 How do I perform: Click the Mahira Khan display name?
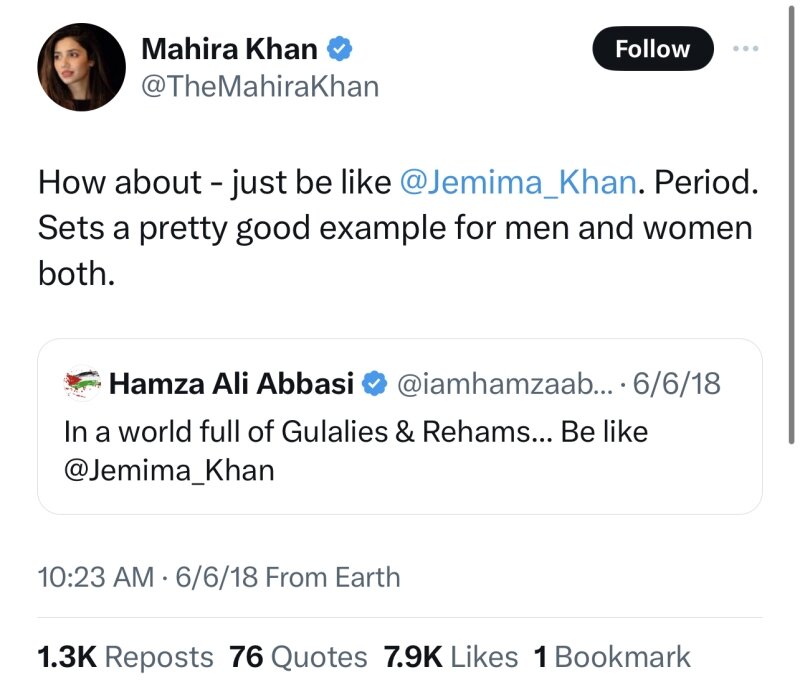pyautogui.click(x=230, y=48)
